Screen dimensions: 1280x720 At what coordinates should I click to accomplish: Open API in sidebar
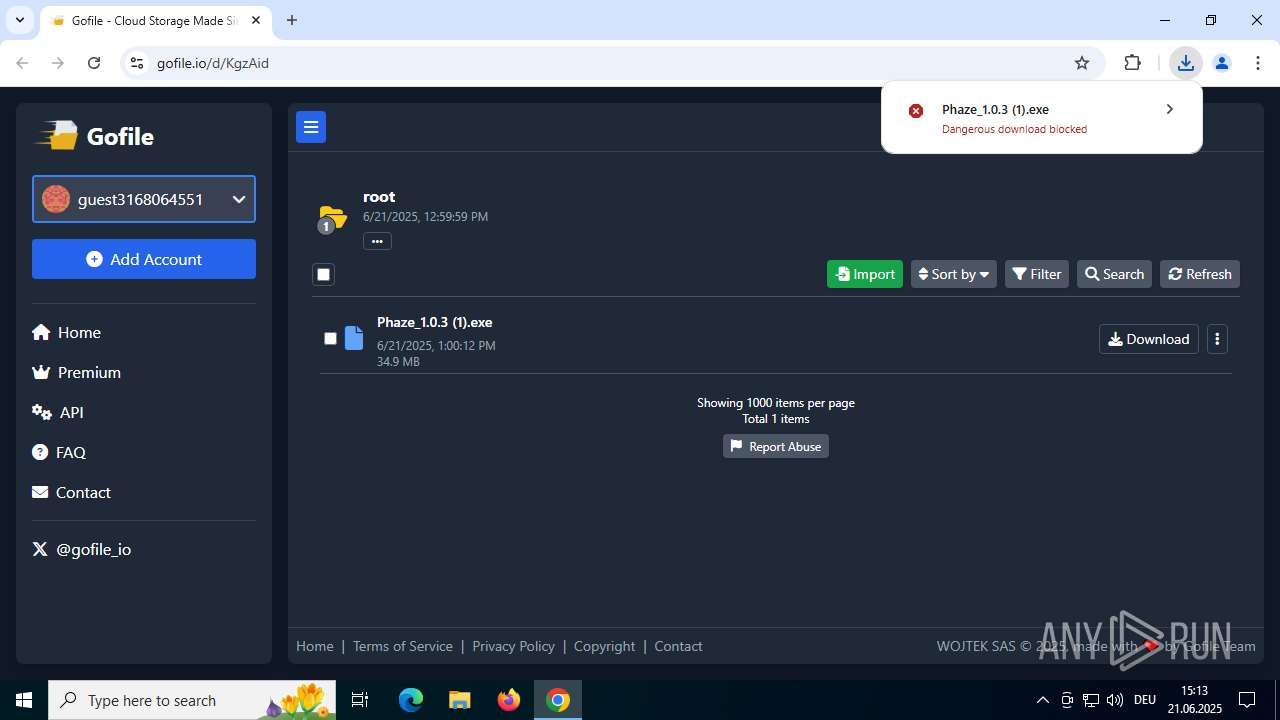[x=58, y=412]
